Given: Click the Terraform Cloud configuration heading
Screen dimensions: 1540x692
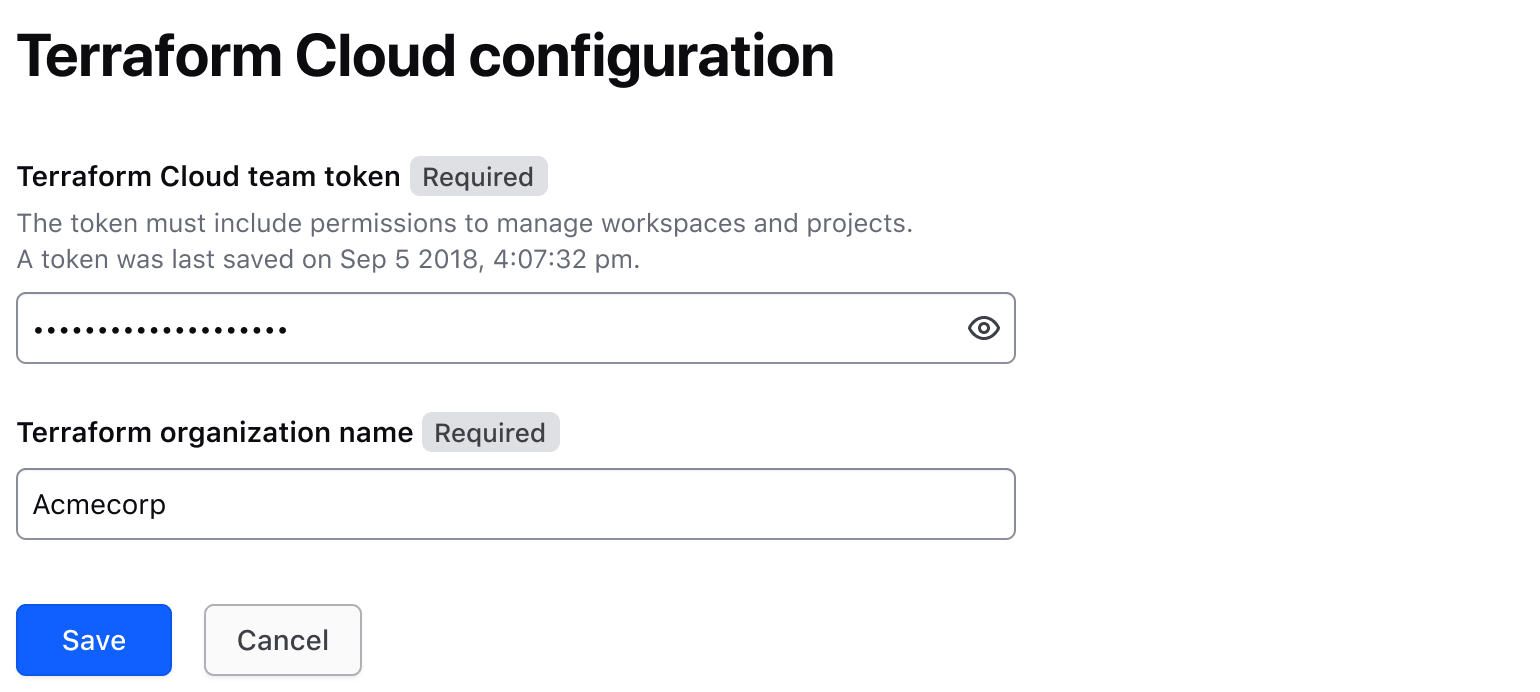Looking at the screenshot, I should (x=425, y=55).
